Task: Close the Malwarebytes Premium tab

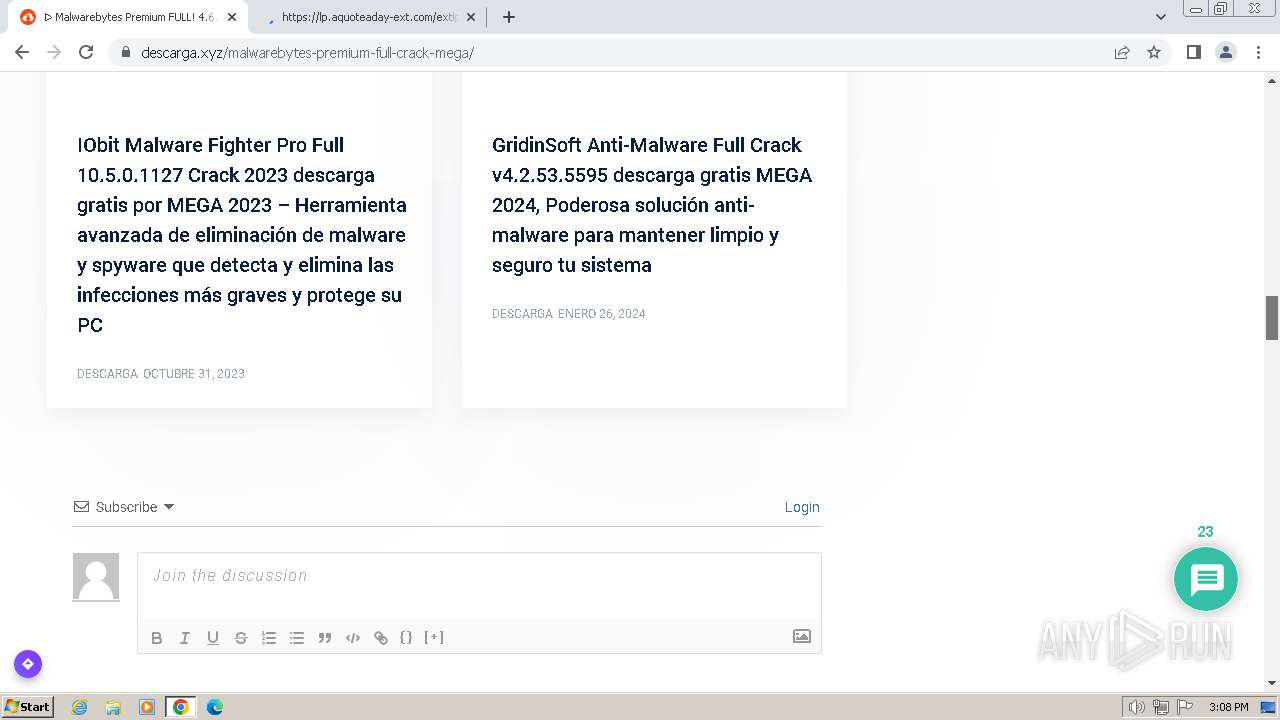Action: (x=232, y=17)
